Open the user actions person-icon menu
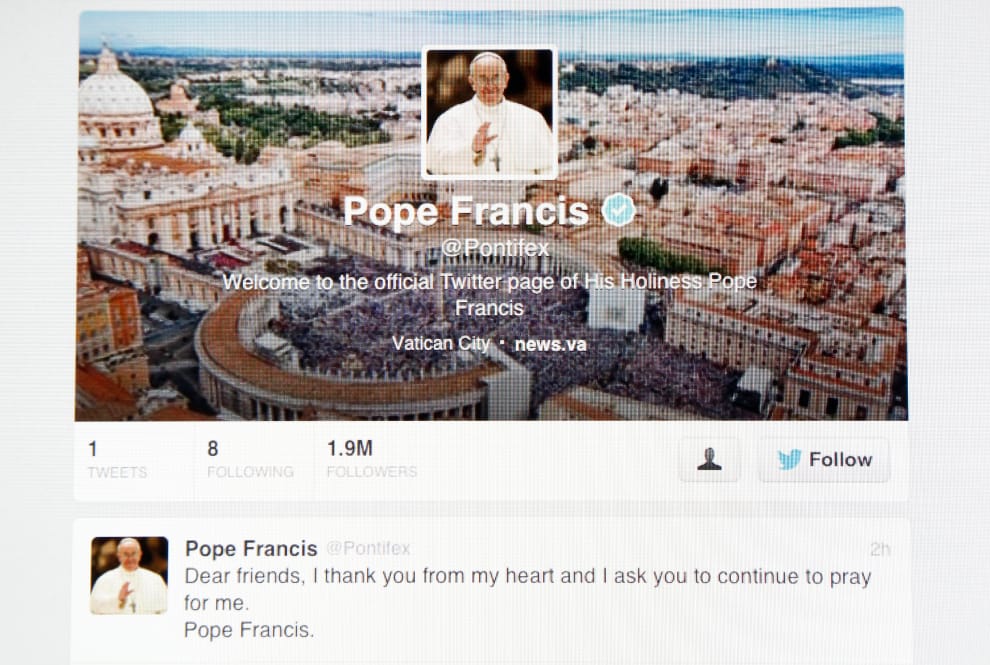This screenshot has height=665, width=990. [x=710, y=460]
